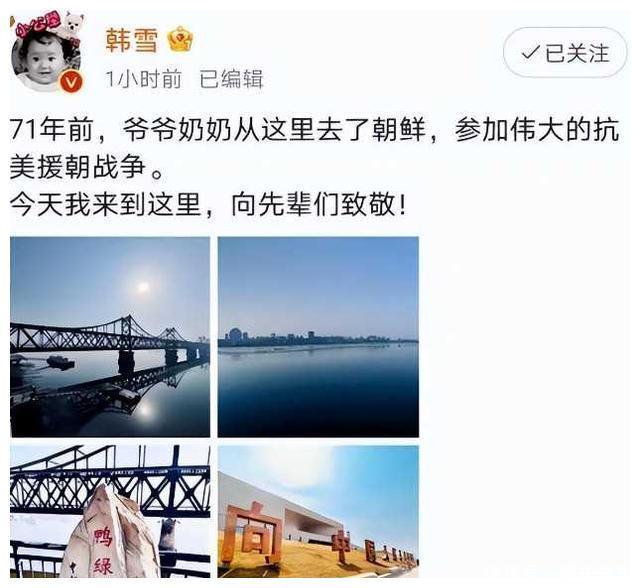Open the 鸭绿 stone monument photo
Image resolution: width=640 pixels, height=588 pixels.
(110, 511)
